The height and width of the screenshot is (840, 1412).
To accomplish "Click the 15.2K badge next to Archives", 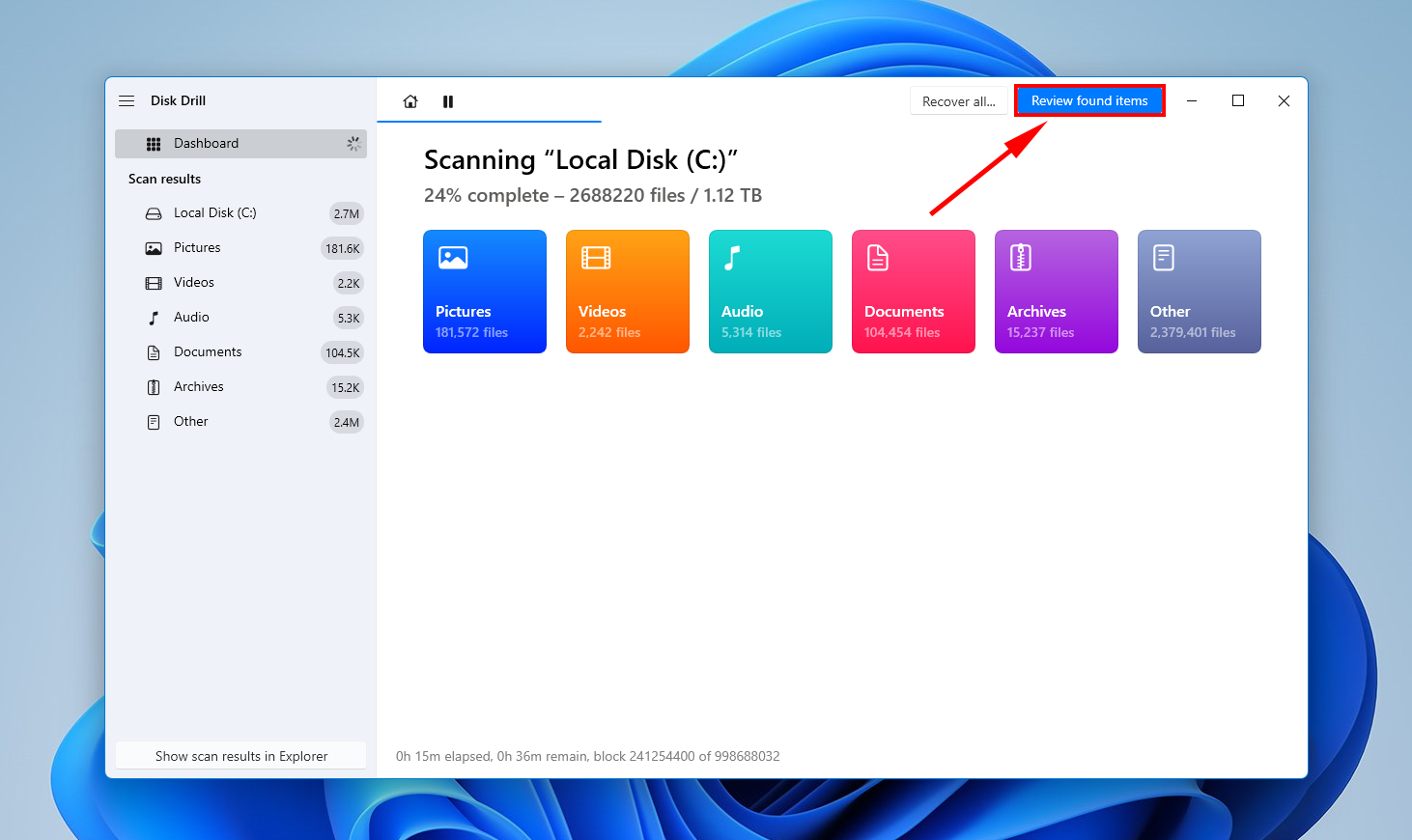I will (x=346, y=387).
